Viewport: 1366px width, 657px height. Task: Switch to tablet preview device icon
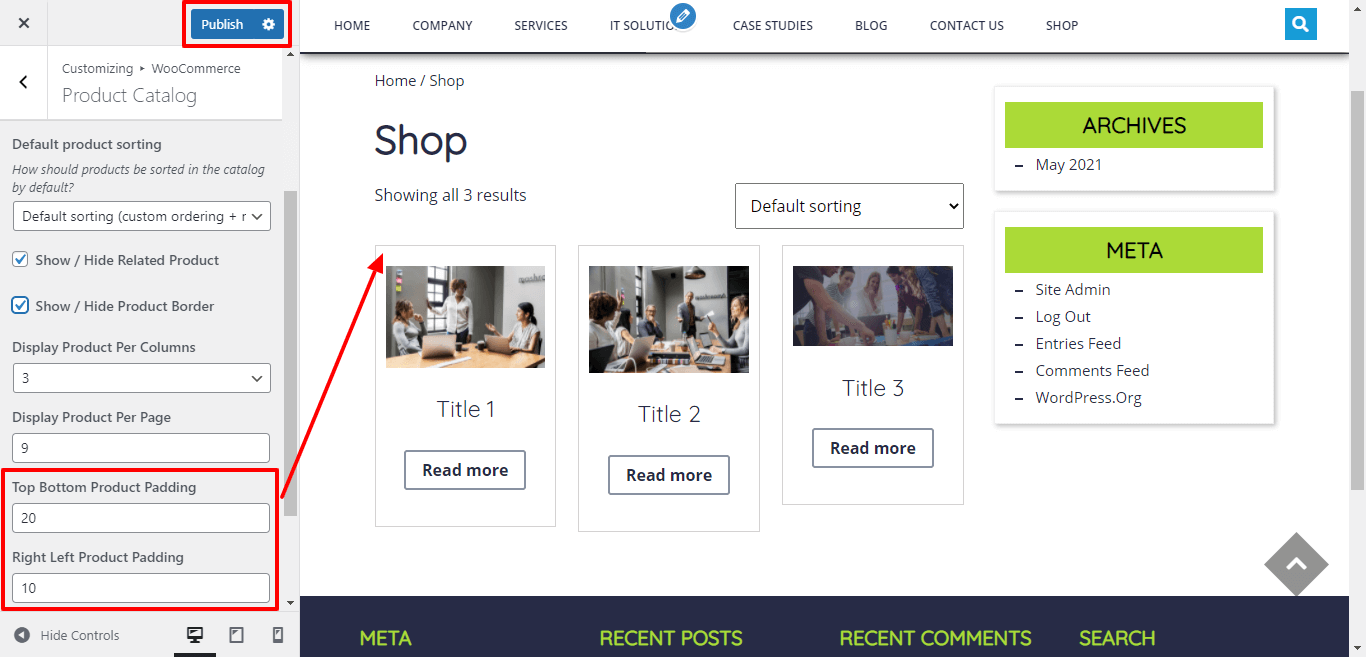click(x=237, y=635)
